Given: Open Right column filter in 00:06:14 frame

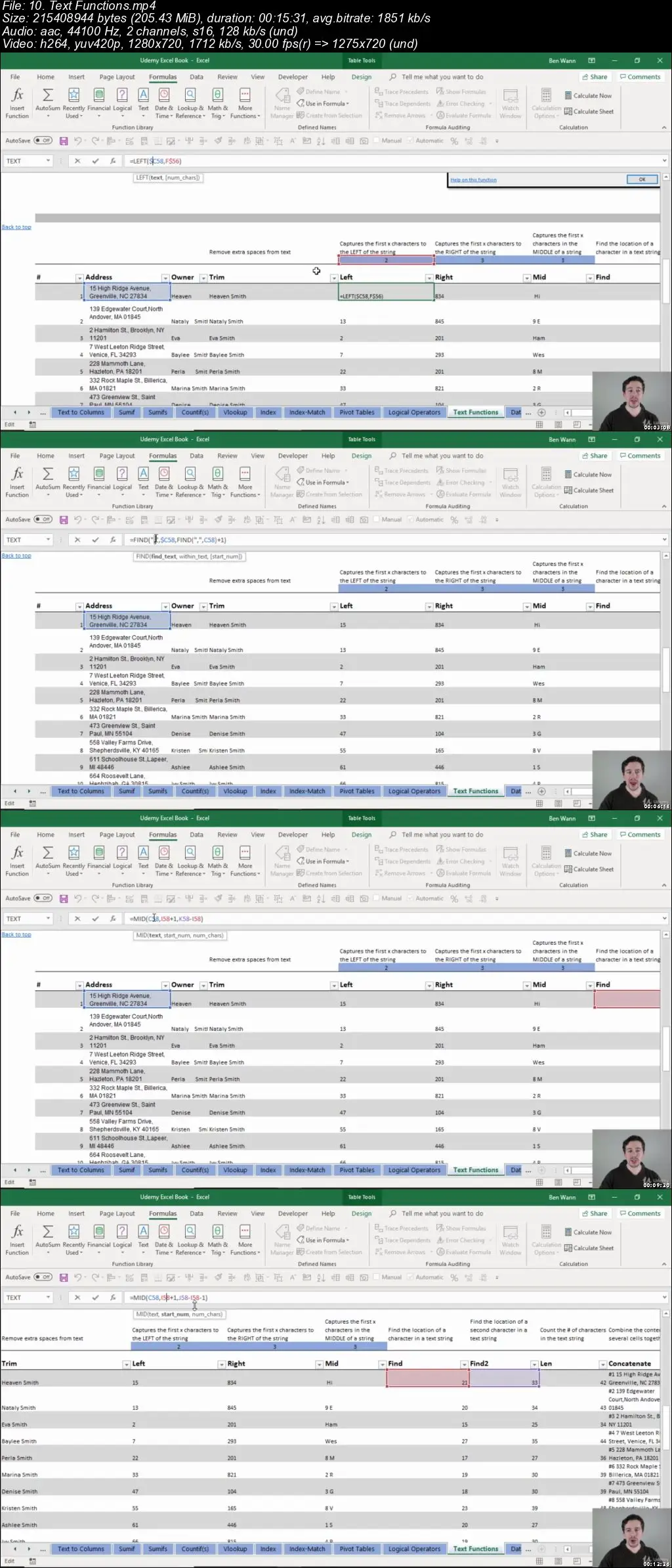Looking at the screenshot, I should pos(526,607).
